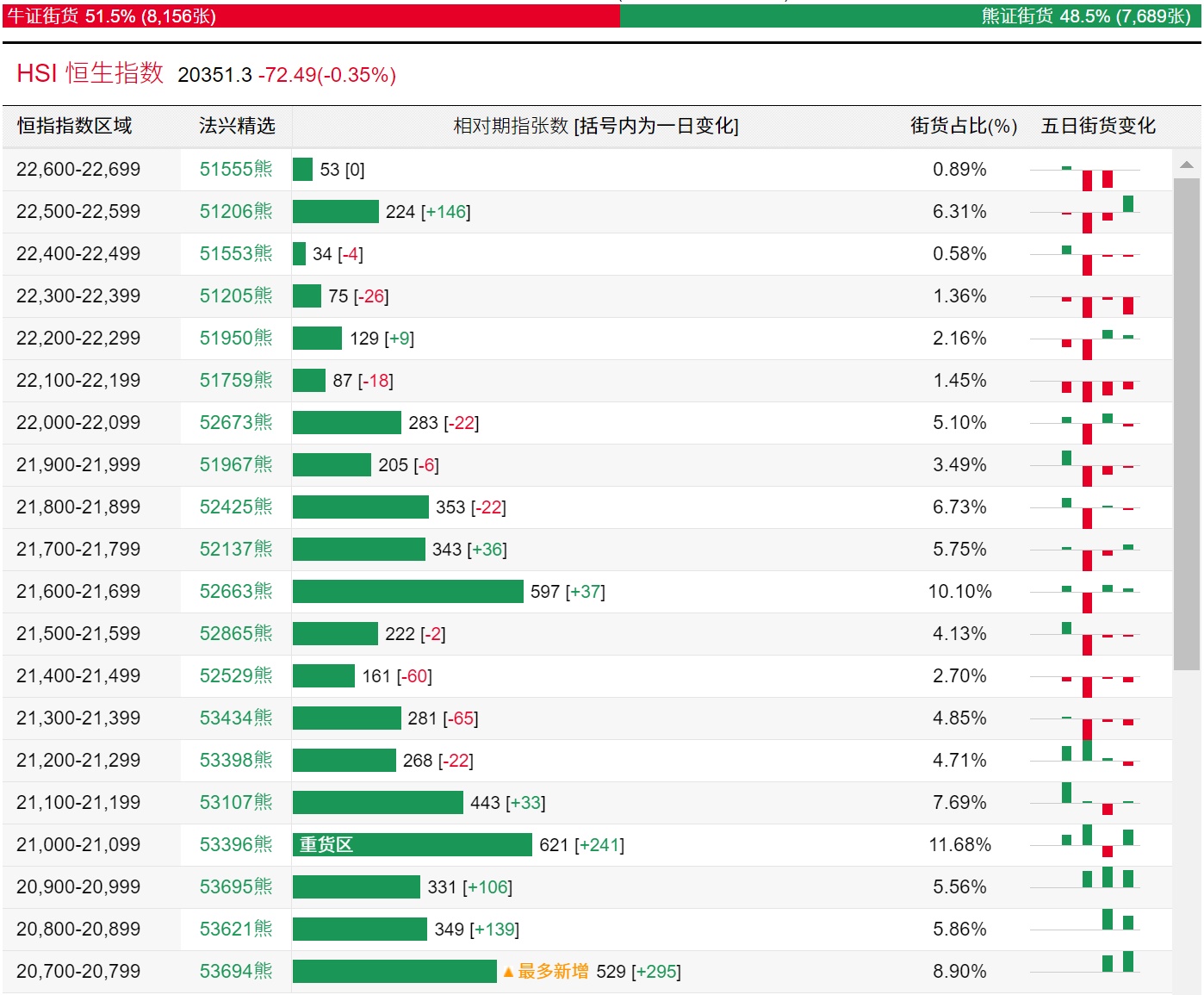
Task: Click the index change -72.49(-0.35%)
Action: point(327,75)
